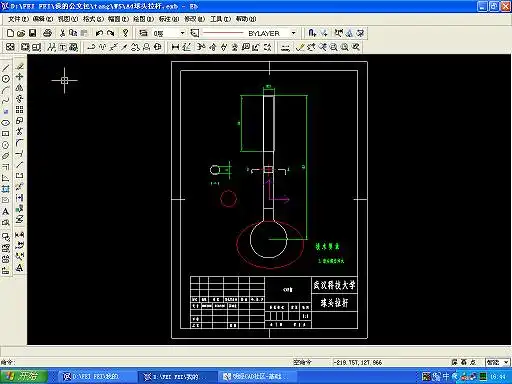Click the linear dimension tool icon
Image resolution: width=512 pixels, height=384 pixels.
click(x=175, y=47)
